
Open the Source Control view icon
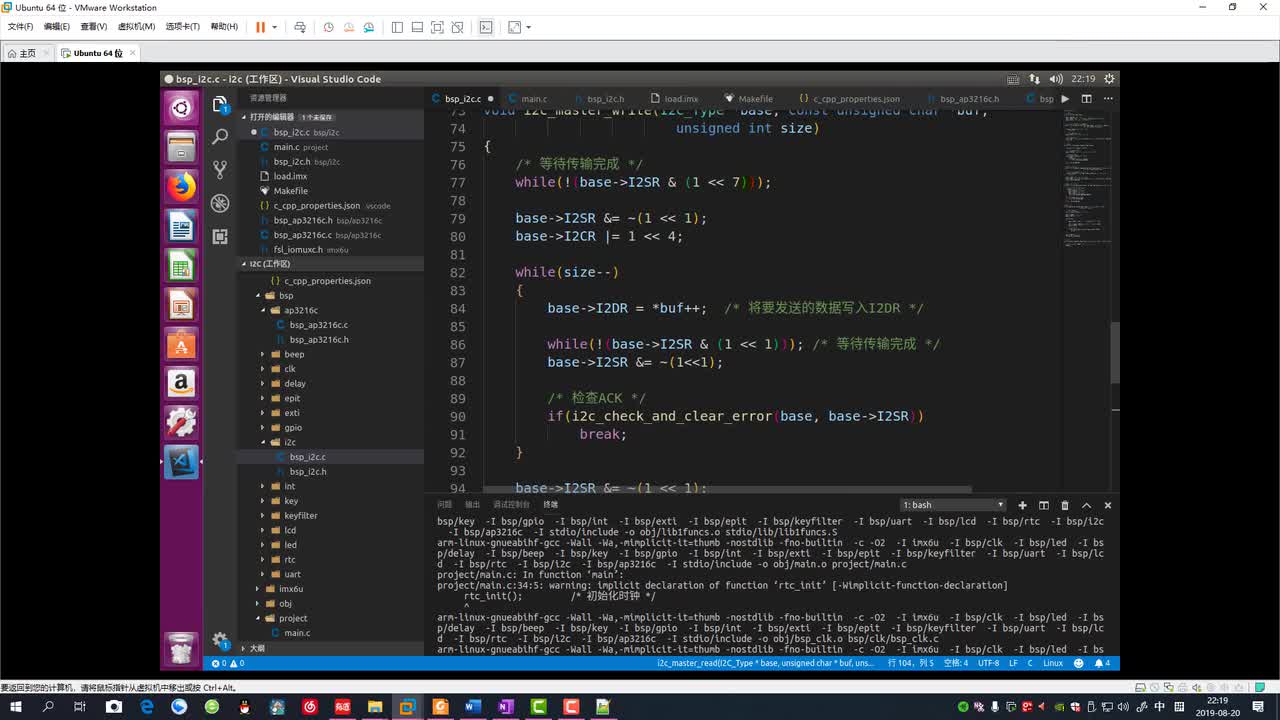[220, 170]
